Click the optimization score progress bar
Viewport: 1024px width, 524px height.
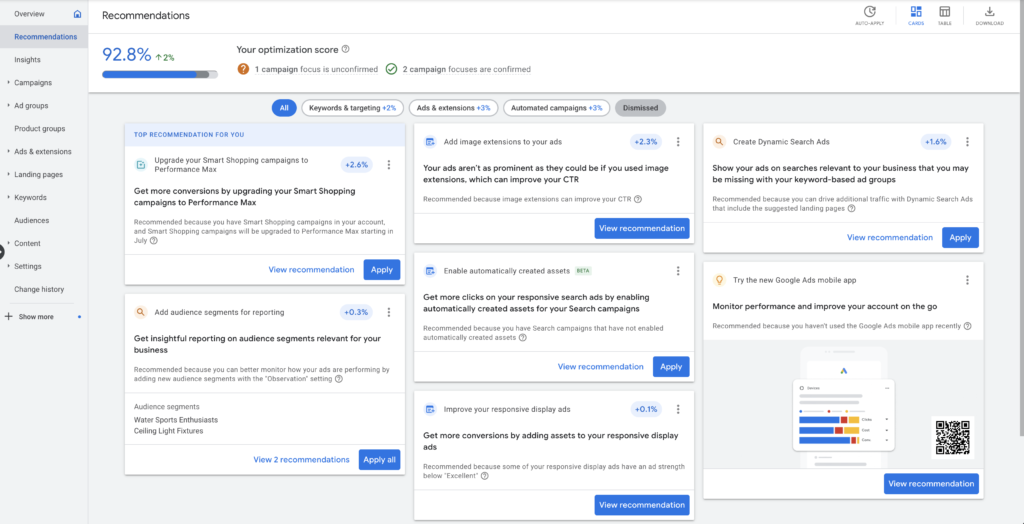[160, 74]
